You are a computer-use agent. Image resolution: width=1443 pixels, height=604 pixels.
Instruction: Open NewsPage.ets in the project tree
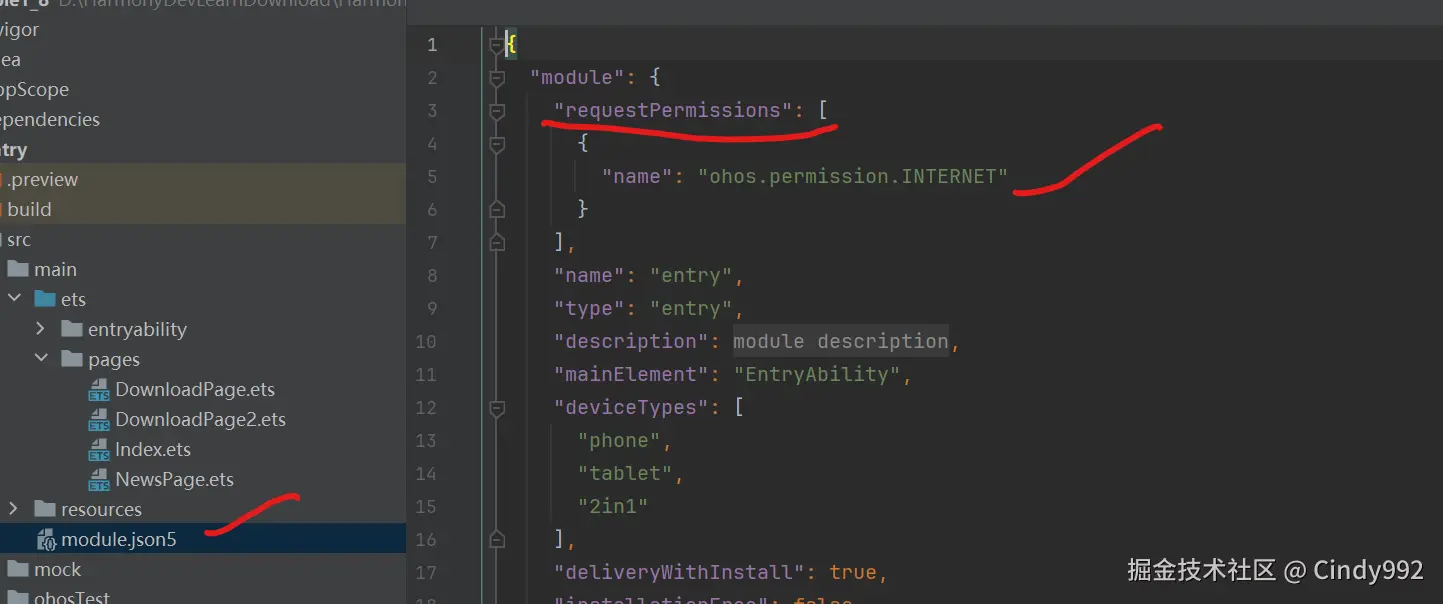click(174, 480)
